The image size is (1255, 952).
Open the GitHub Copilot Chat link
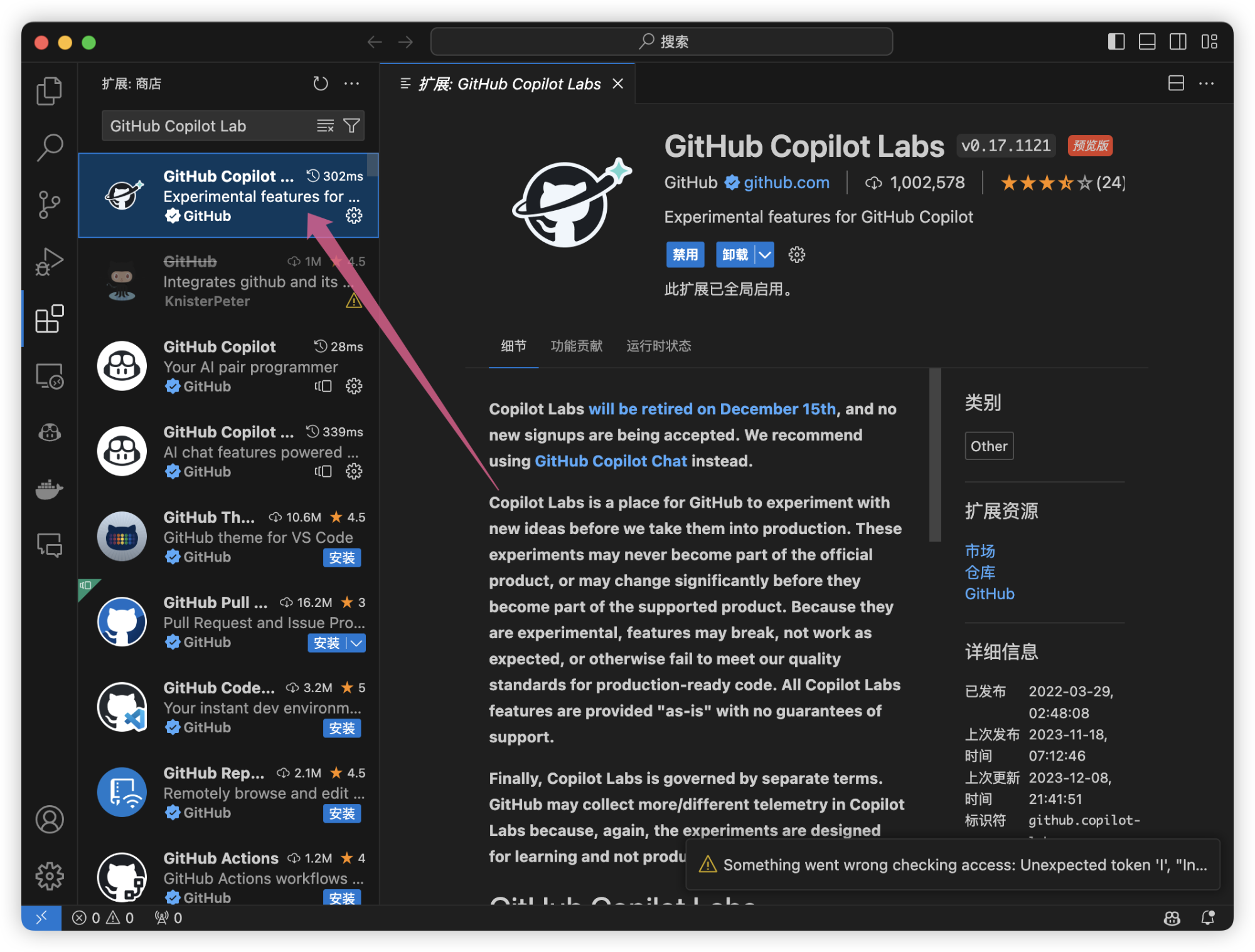point(611,461)
